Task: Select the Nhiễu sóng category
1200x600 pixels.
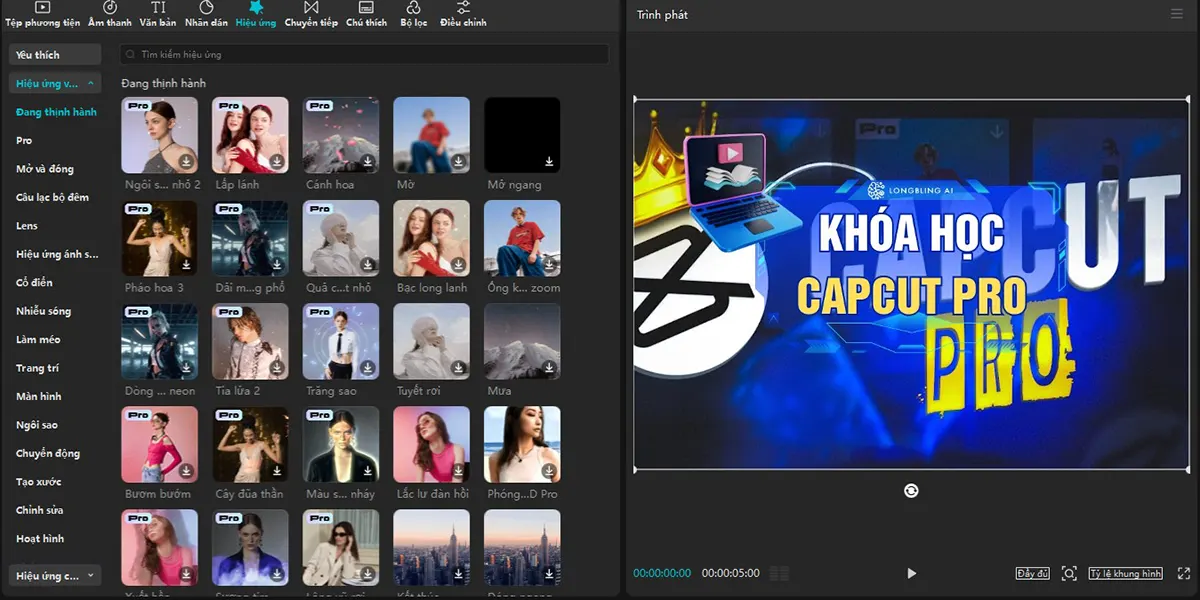Action: 43,311
